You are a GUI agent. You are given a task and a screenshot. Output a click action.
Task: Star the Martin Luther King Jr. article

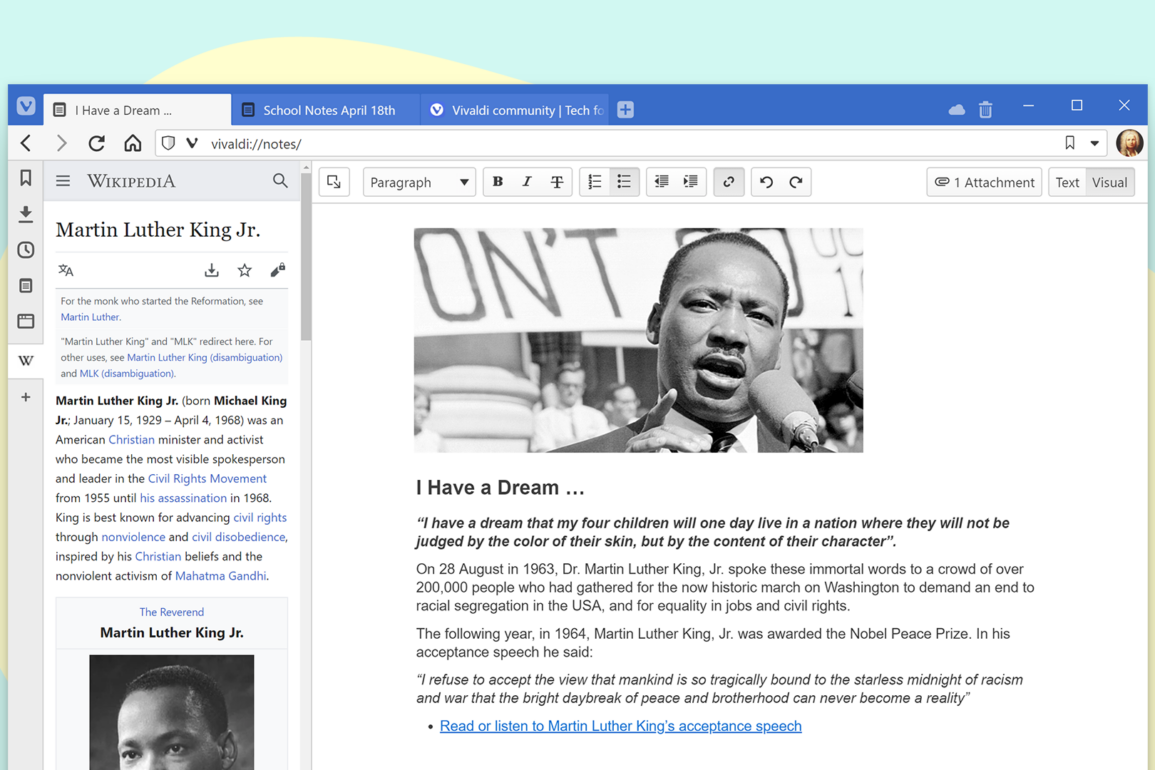[x=244, y=270]
